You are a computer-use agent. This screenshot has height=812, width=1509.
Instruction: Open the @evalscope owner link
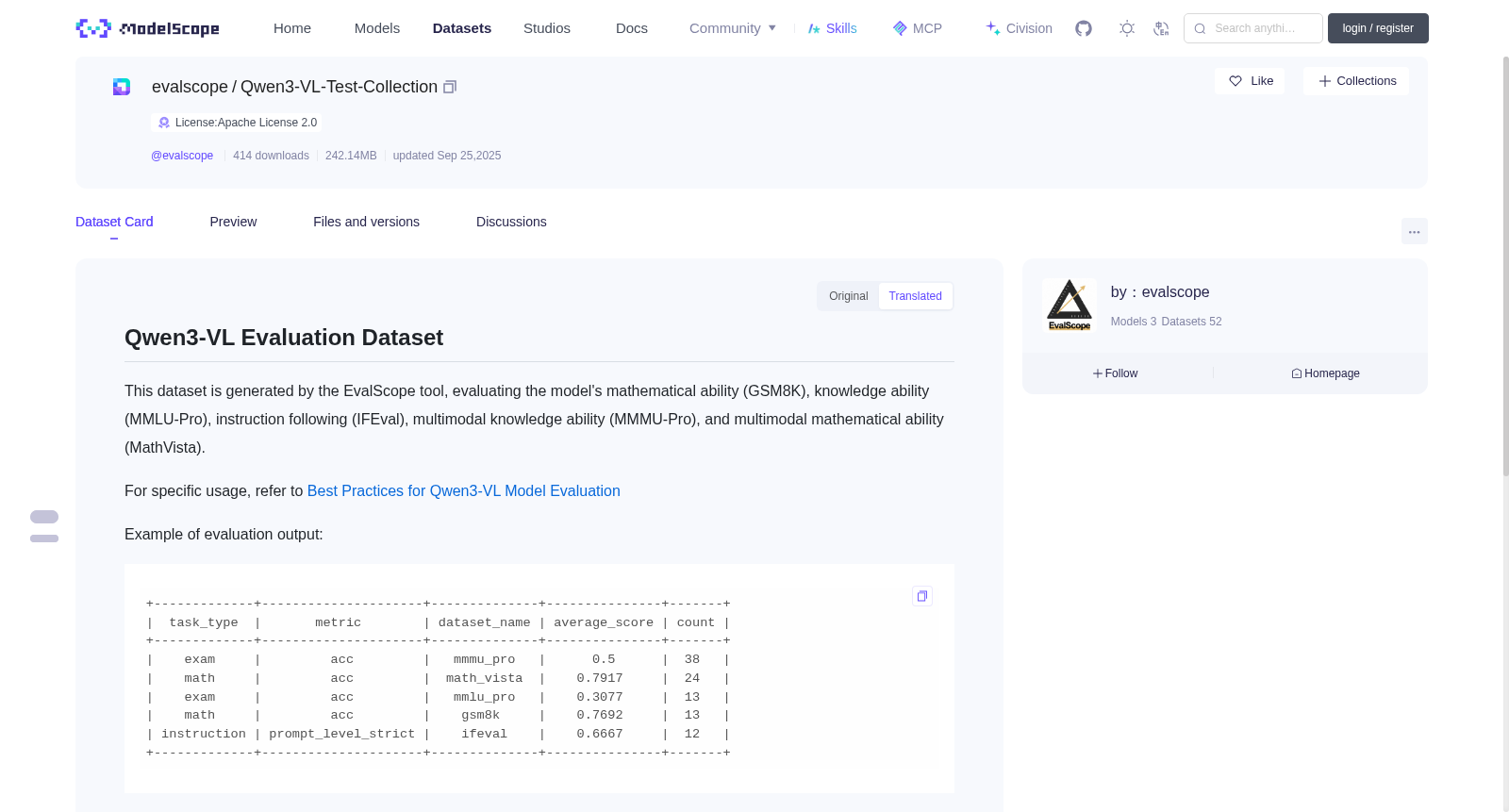coord(182,156)
